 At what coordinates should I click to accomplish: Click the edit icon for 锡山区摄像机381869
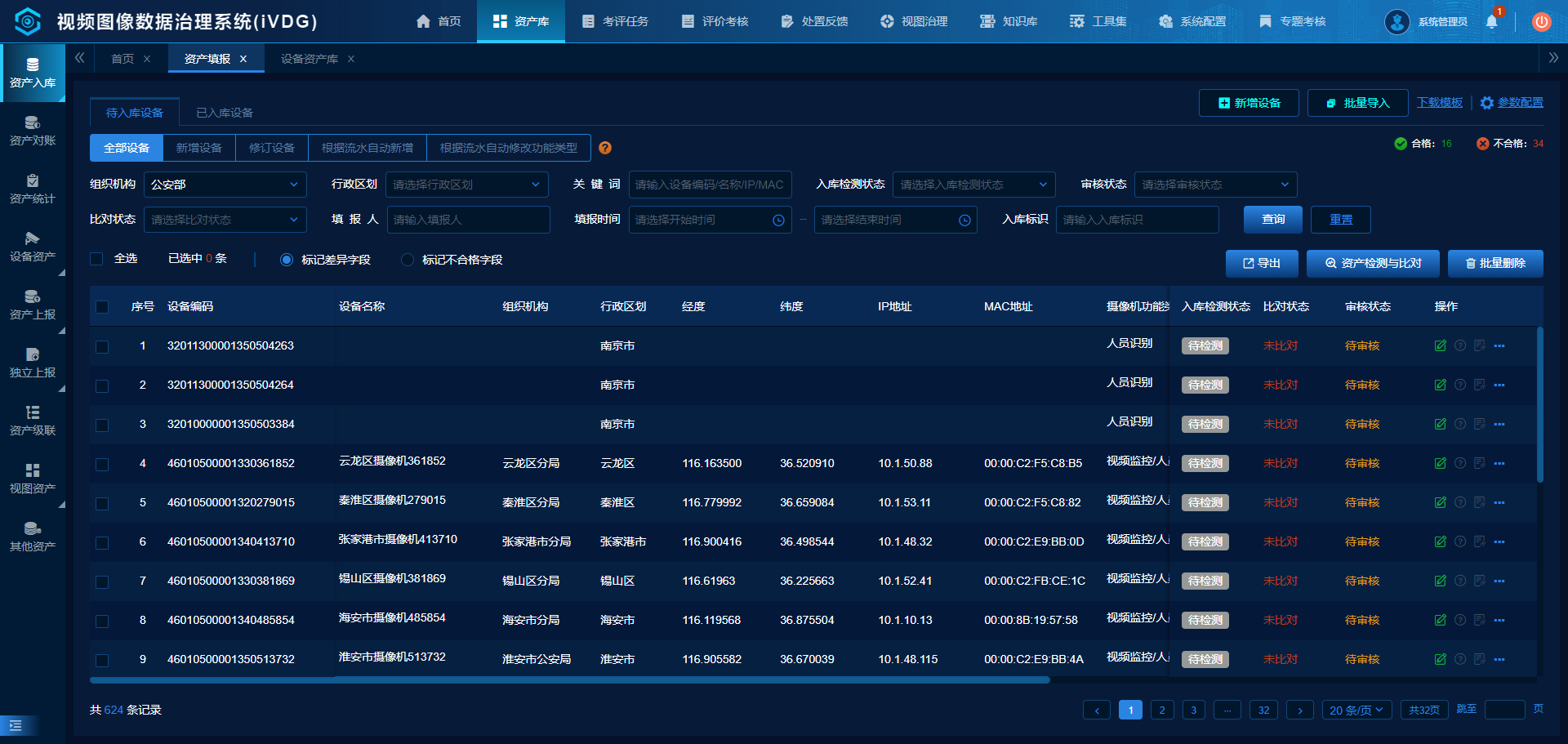(1440, 581)
